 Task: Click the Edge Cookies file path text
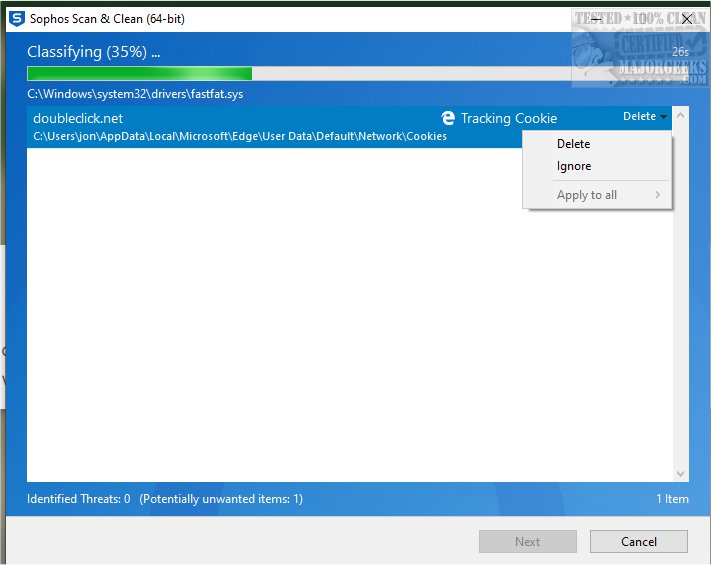point(240,136)
